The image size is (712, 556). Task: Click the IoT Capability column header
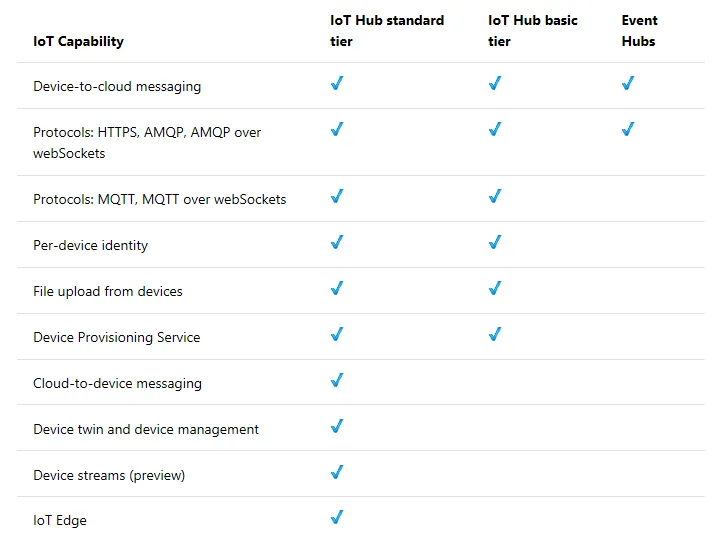[x=79, y=42]
